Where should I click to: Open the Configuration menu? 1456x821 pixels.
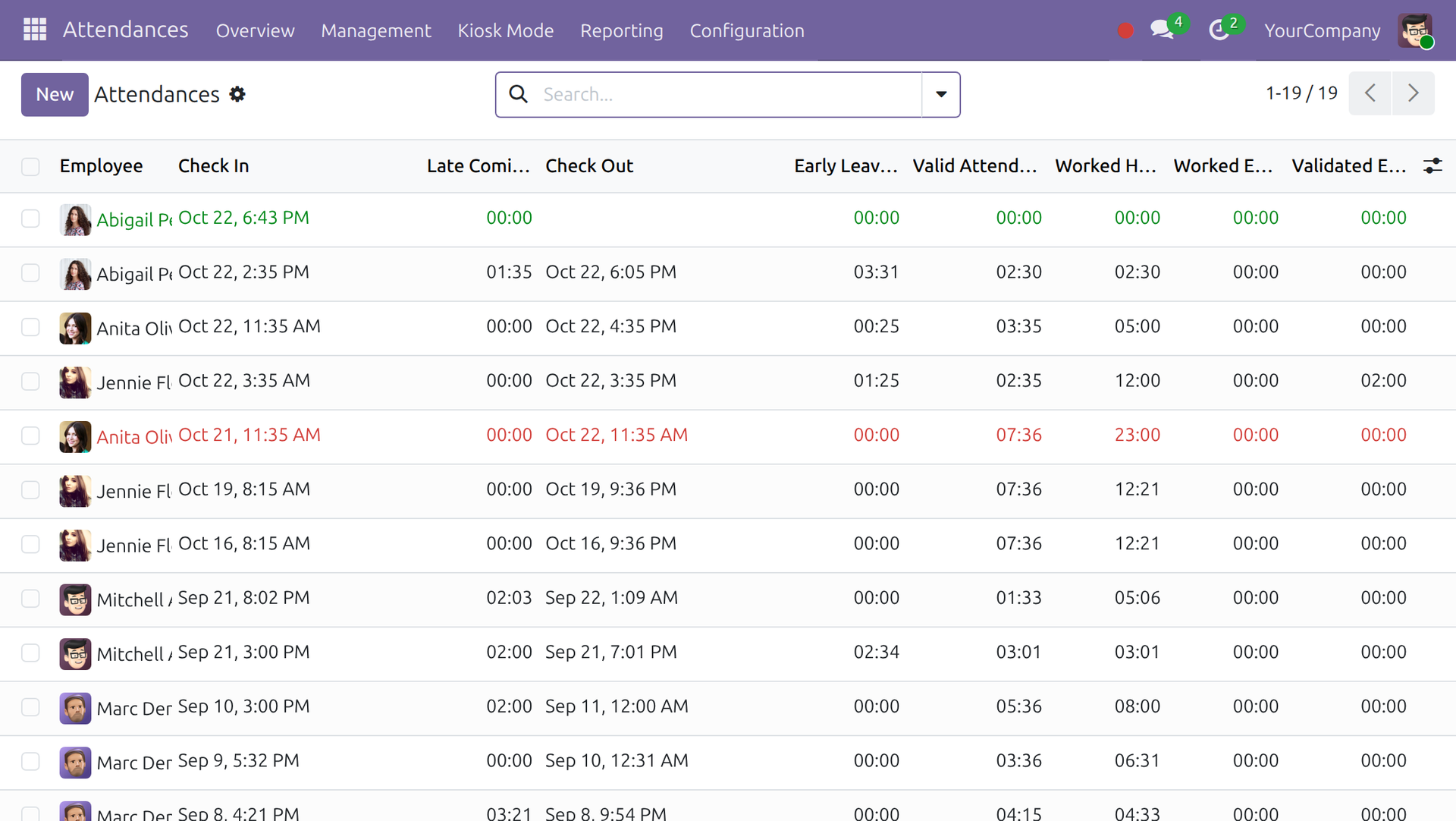[x=747, y=30]
